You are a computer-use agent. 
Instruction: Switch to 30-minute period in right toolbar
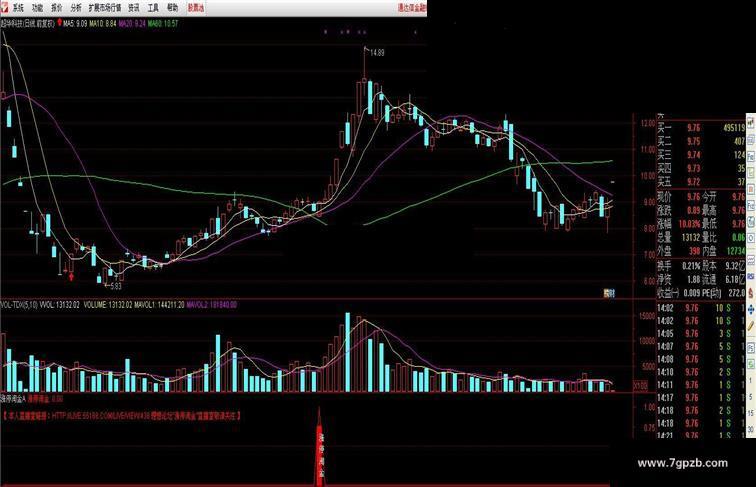[751, 429]
